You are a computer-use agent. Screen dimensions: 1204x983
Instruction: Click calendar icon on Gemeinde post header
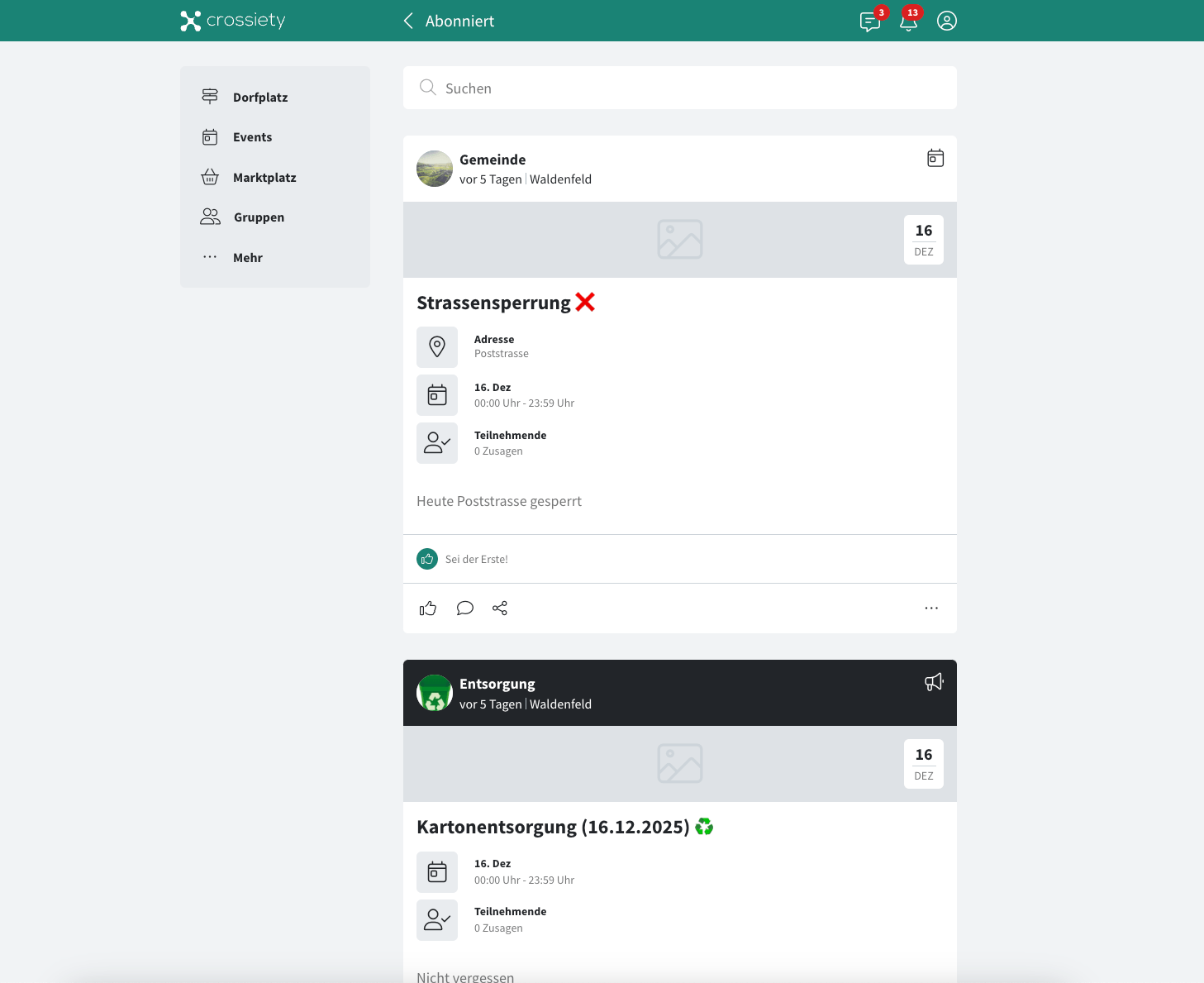tap(935, 158)
